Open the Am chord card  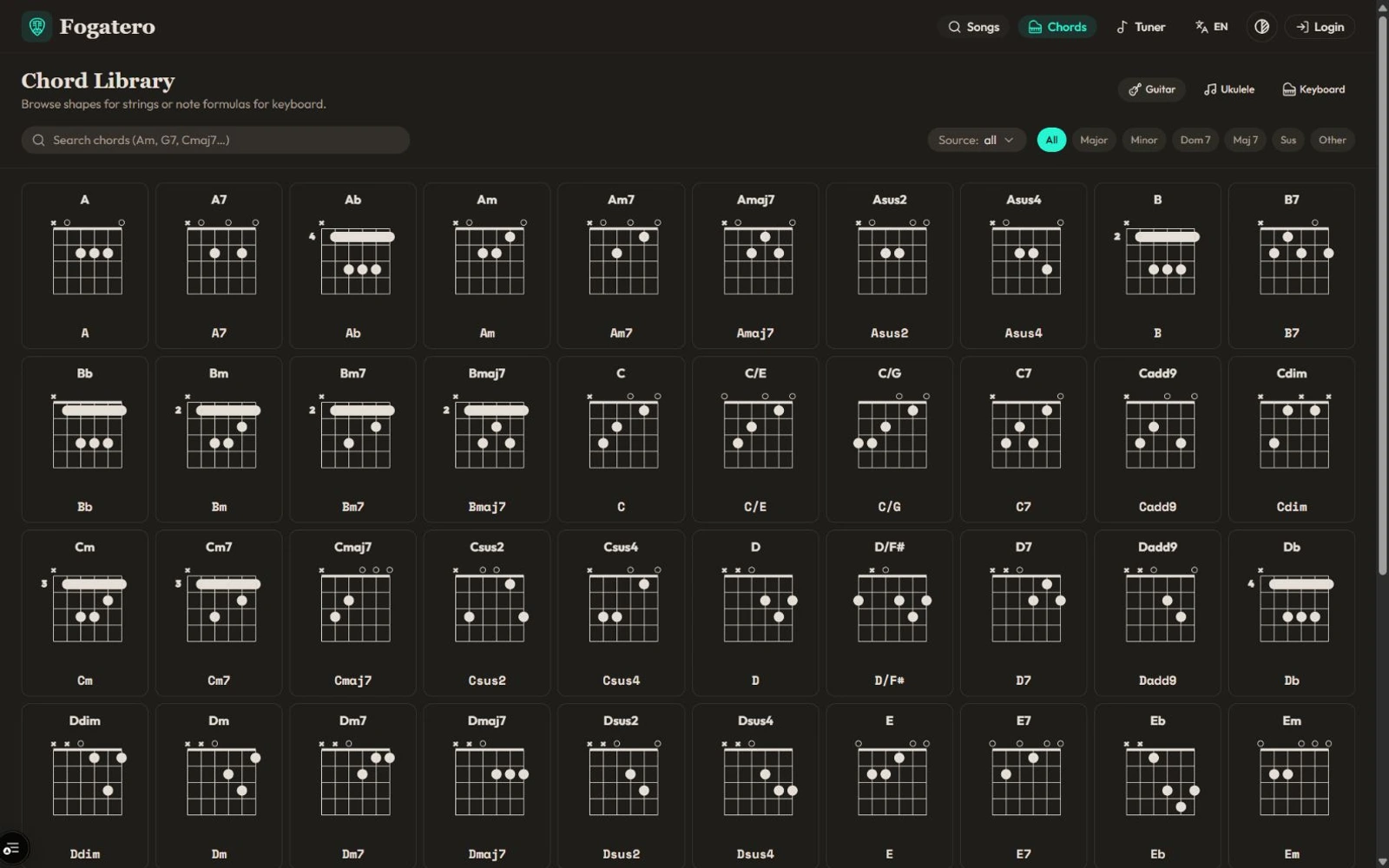click(487, 266)
